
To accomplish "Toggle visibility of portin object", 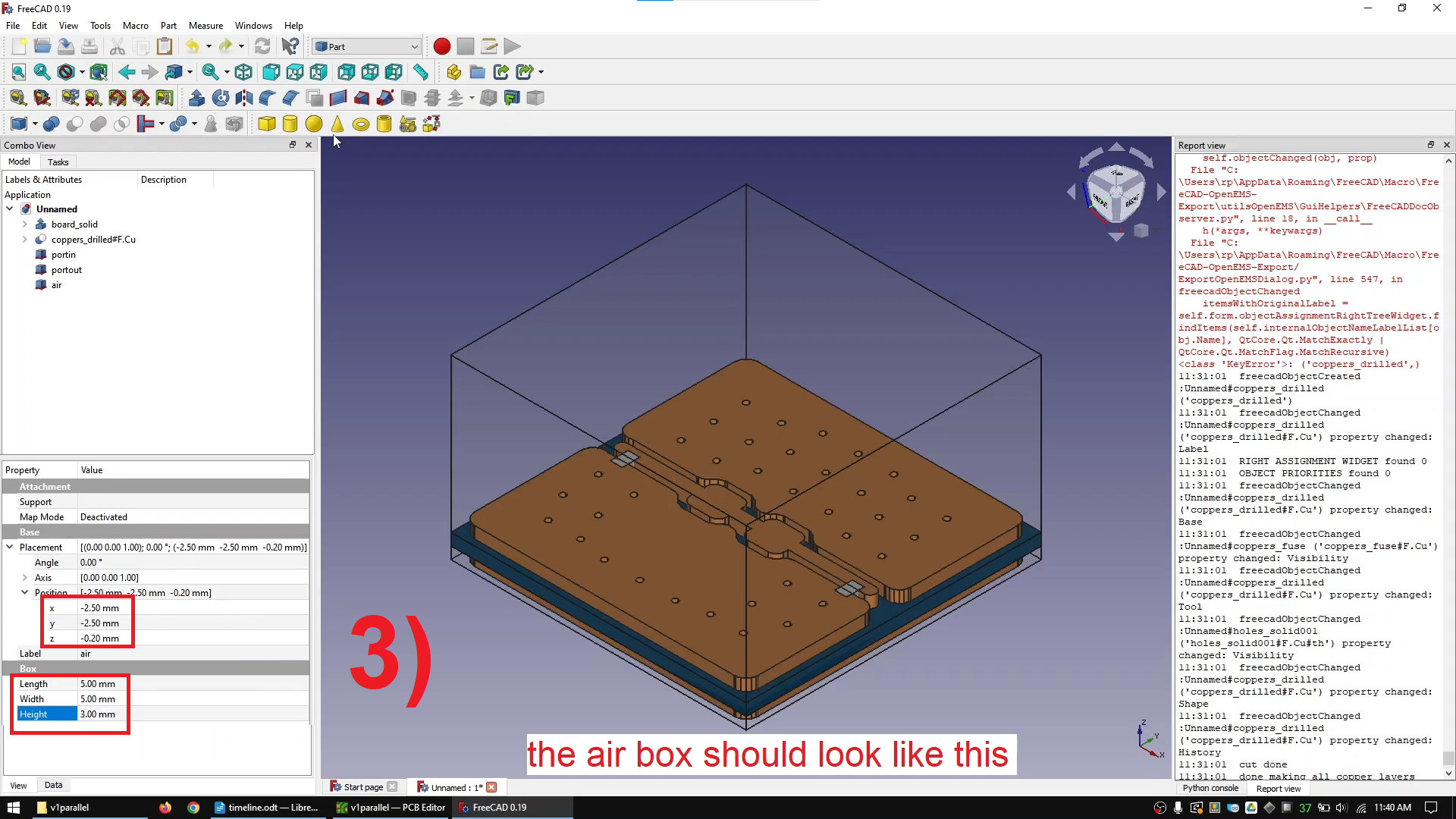I will (x=63, y=254).
